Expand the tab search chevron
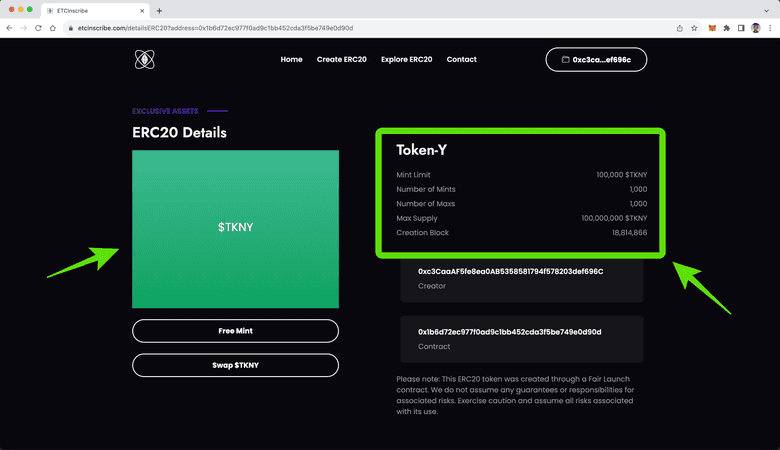 768,9
